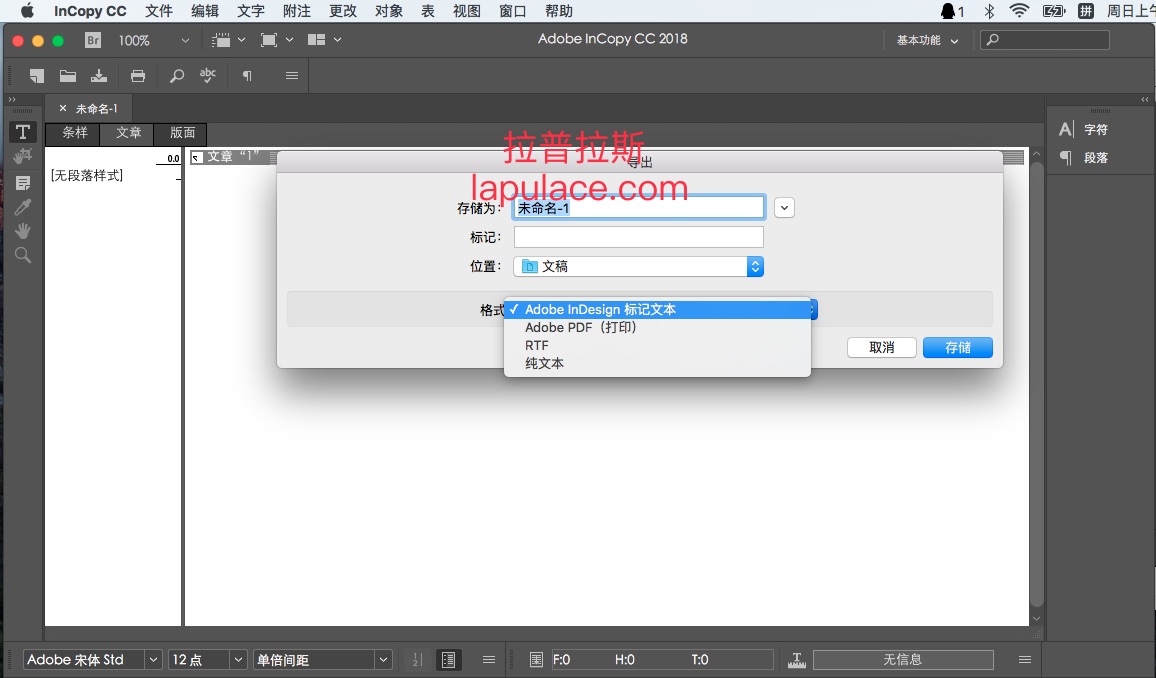Image resolution: width=1156 pixels, height=678 pixels.
Task: Open the 附注 menu
Action: point(297,11)
